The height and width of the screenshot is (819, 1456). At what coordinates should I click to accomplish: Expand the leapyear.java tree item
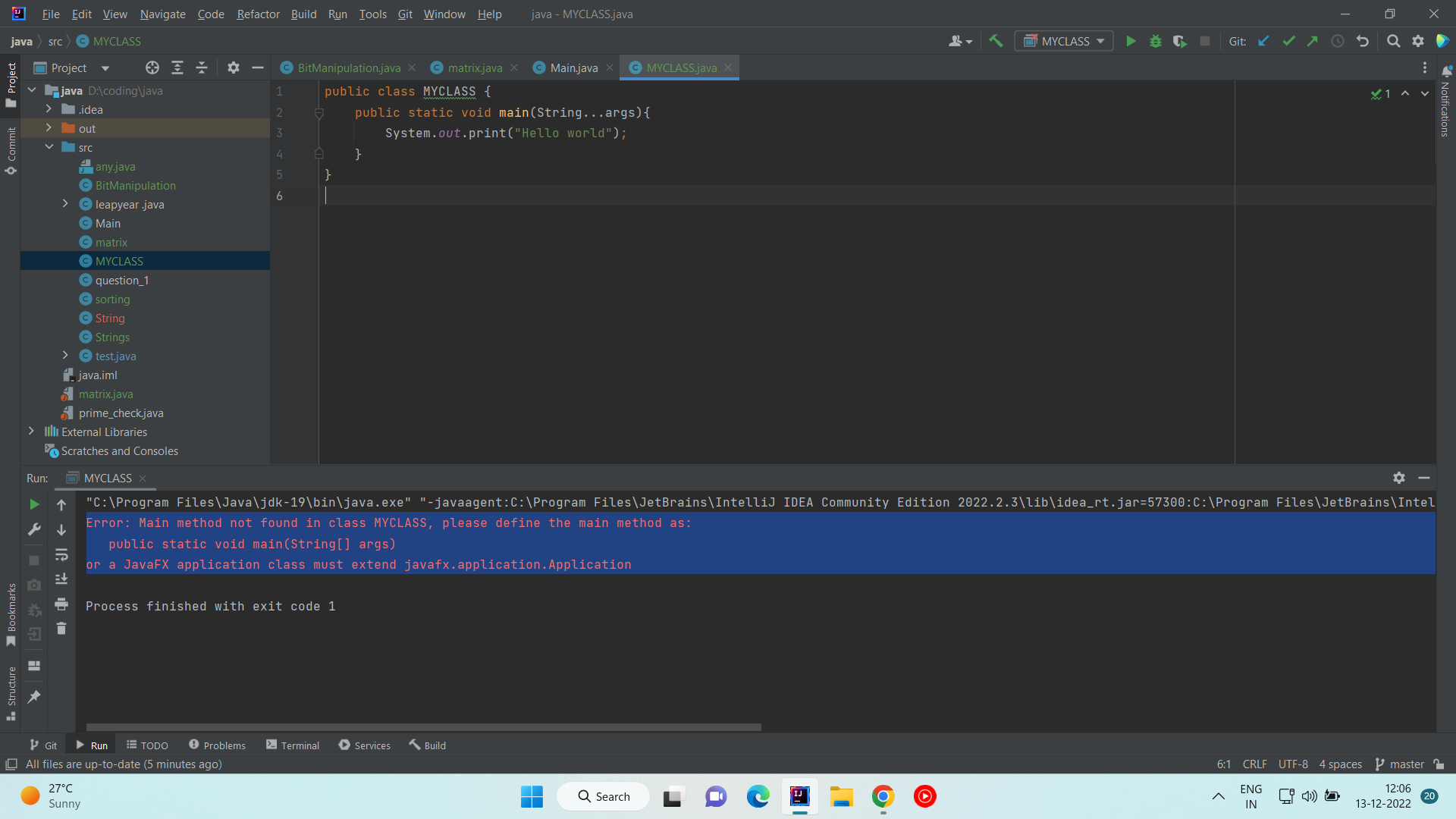point(65,204)
